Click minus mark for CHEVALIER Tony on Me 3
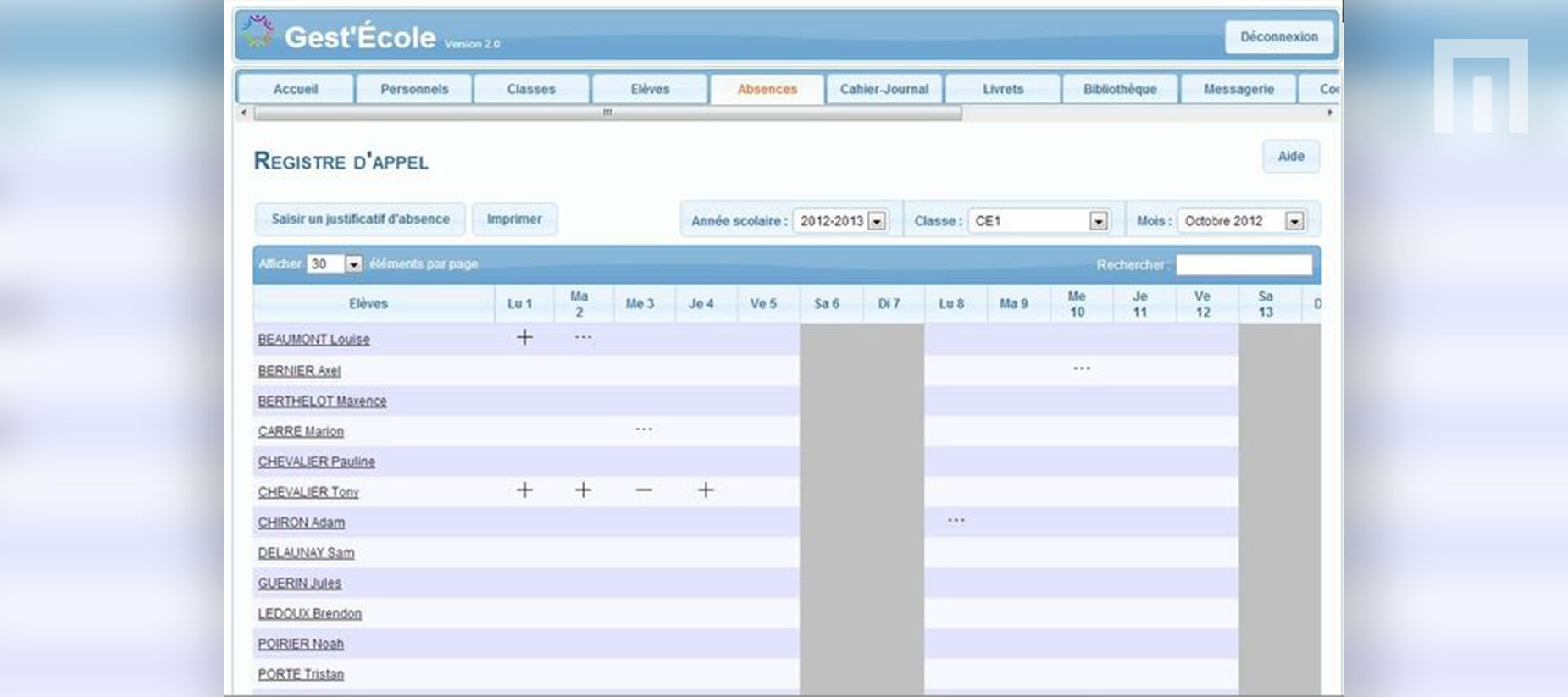 point(644,490)
